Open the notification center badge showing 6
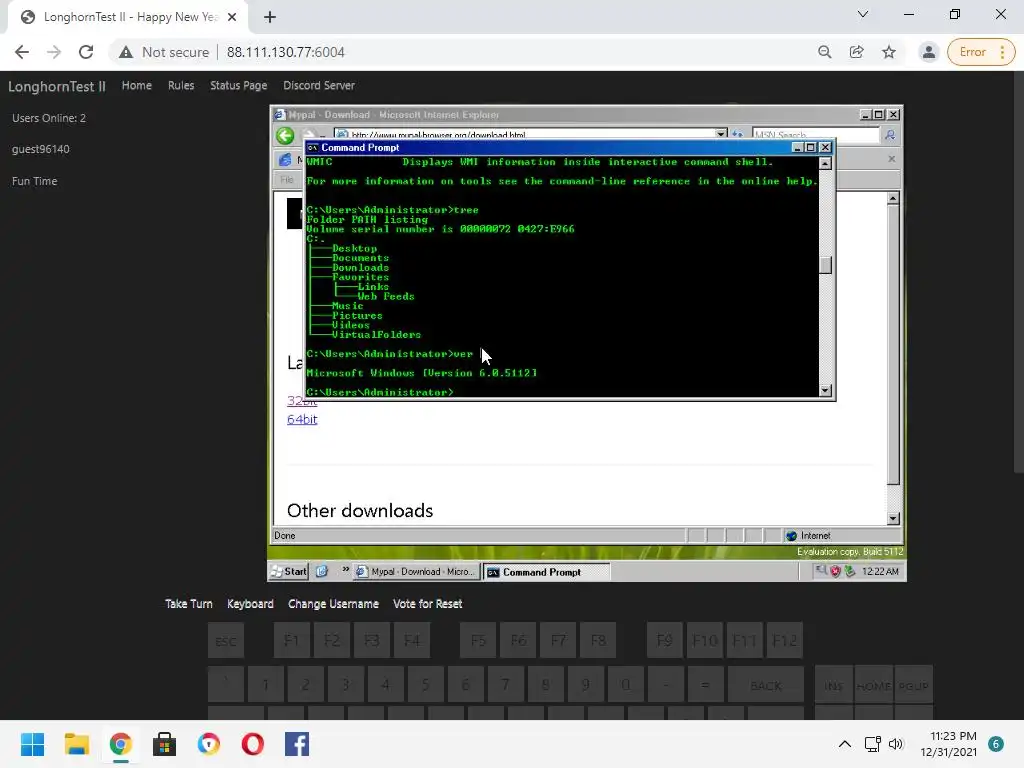This screenshot has height=768, width=1024. 996,744
